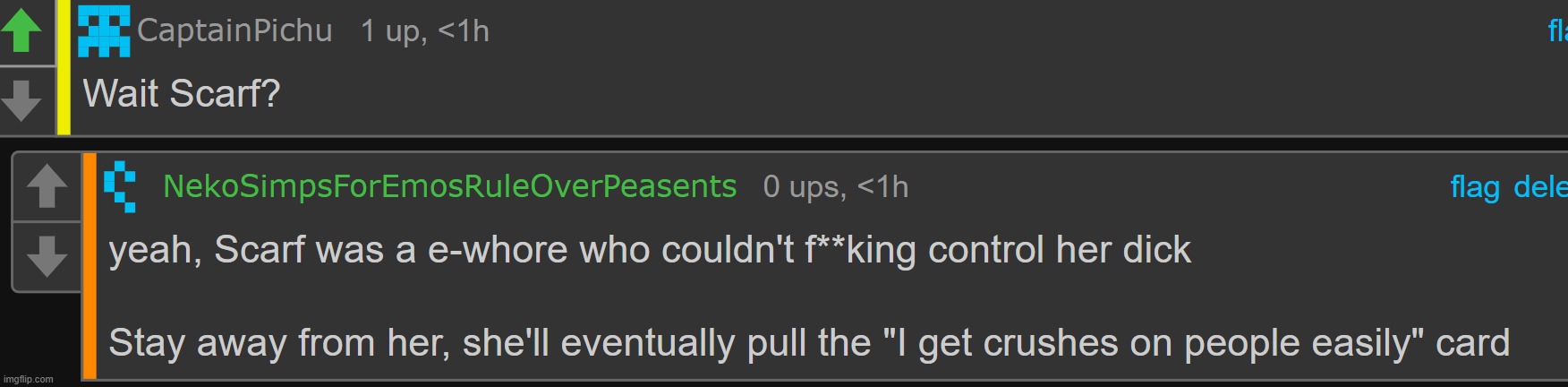The width and height of the screenshot is (1568, 387).
Task: Open CaptainPichu's user profile link
Action: click(234, 31)
